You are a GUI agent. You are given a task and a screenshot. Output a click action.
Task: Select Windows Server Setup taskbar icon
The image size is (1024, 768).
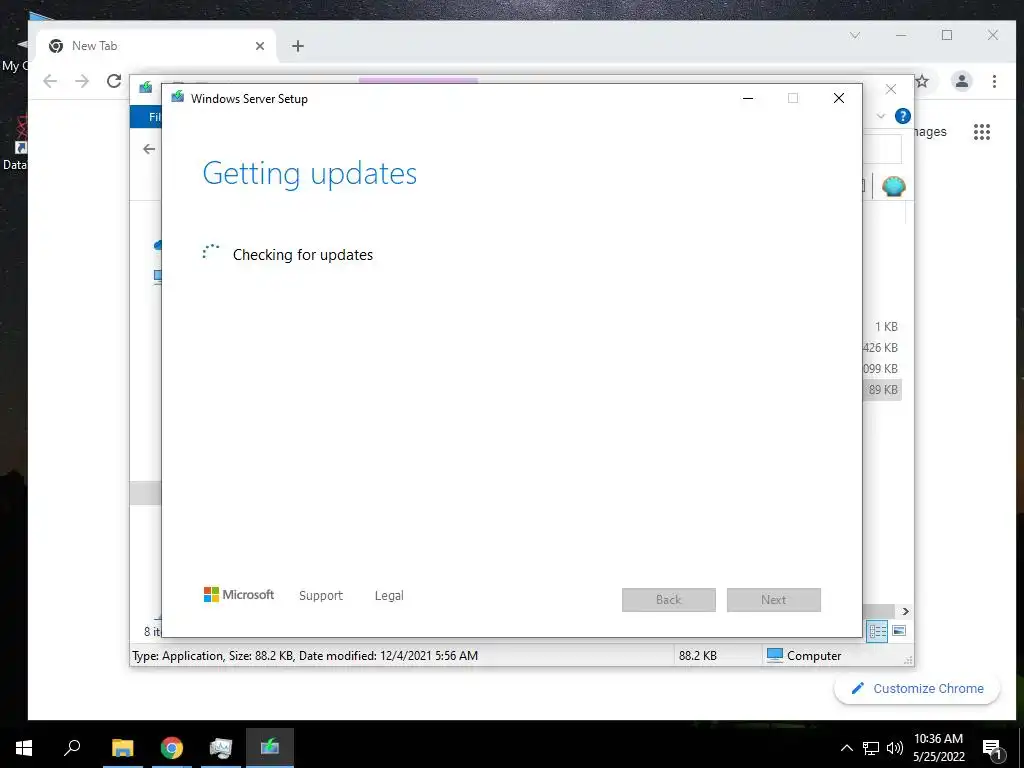(270, 748)
